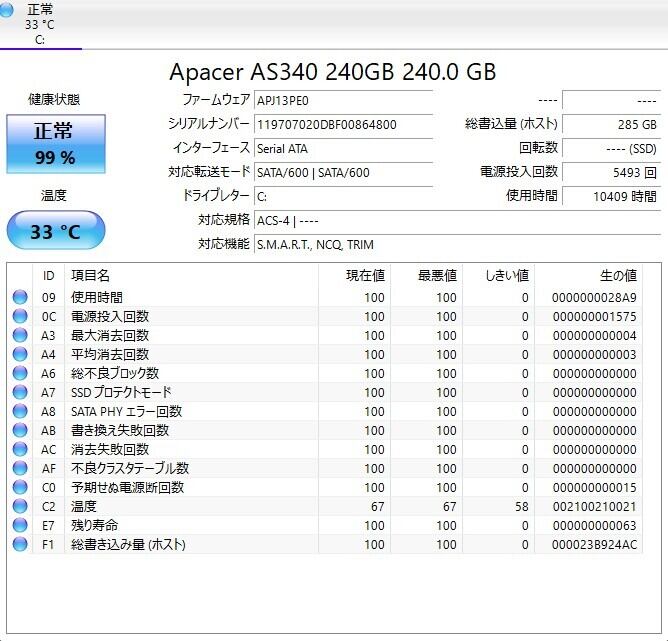This screenshot has height=641, width=668.
Task: Click raw value 000000000063
Action: coord(594,525)
